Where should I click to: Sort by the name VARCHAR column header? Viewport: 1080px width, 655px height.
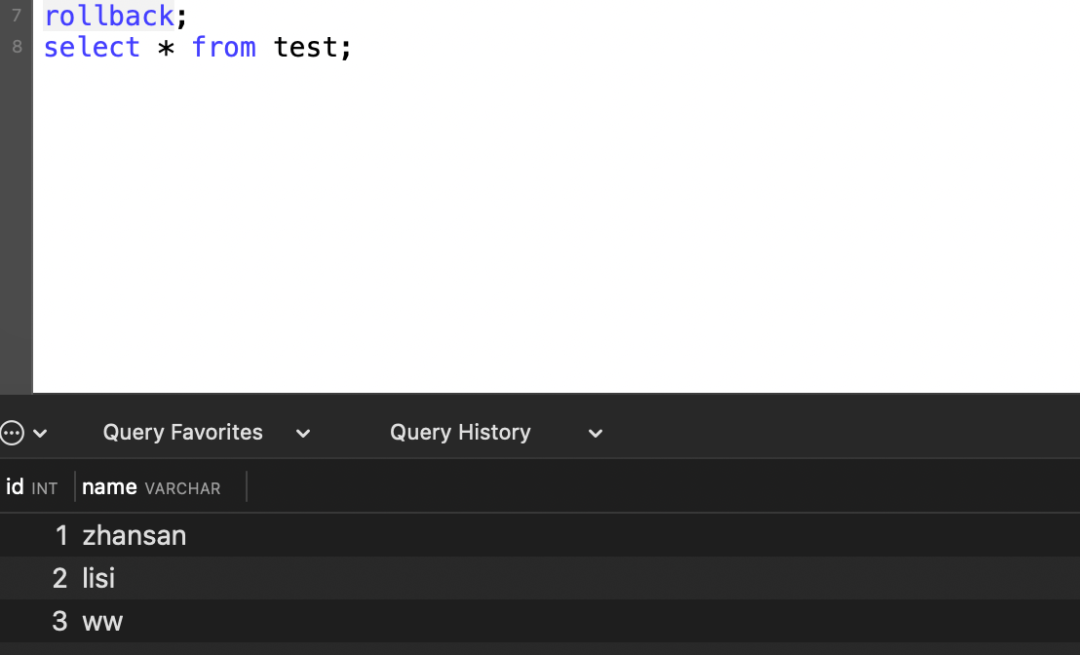pyautogui.click(x=151, y=487)
